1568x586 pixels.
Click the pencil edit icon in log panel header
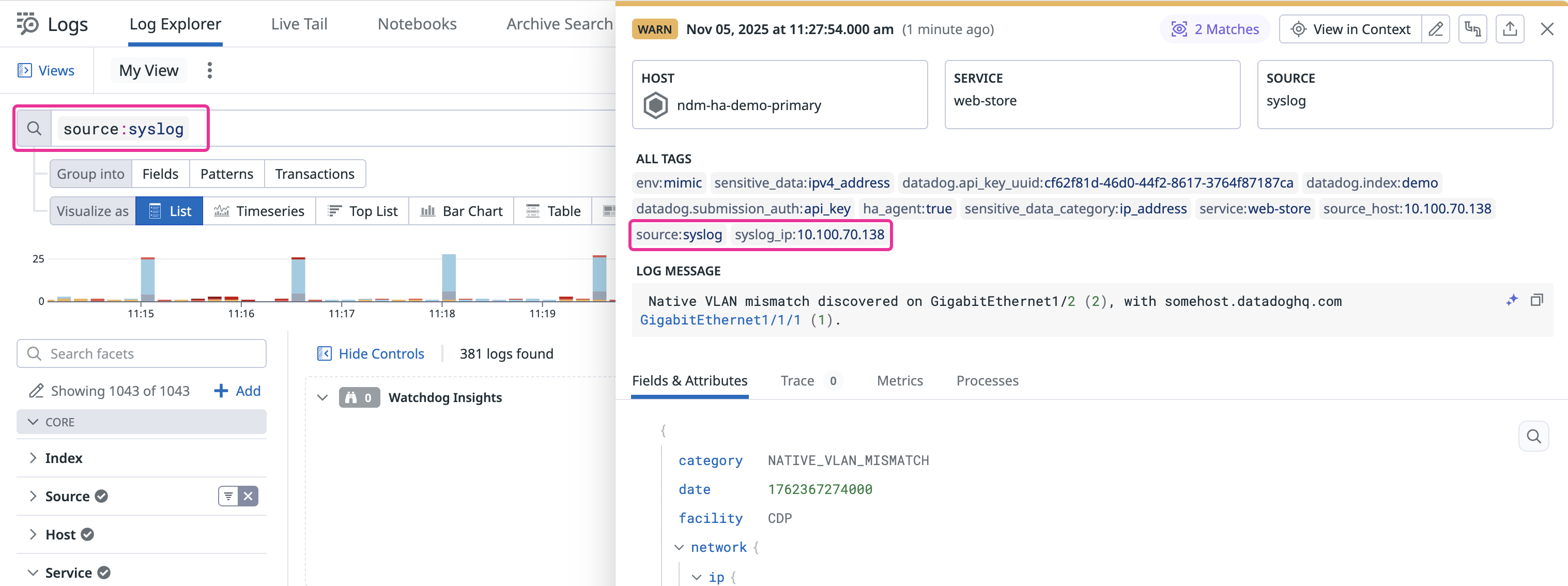(x=1436, y=29)
